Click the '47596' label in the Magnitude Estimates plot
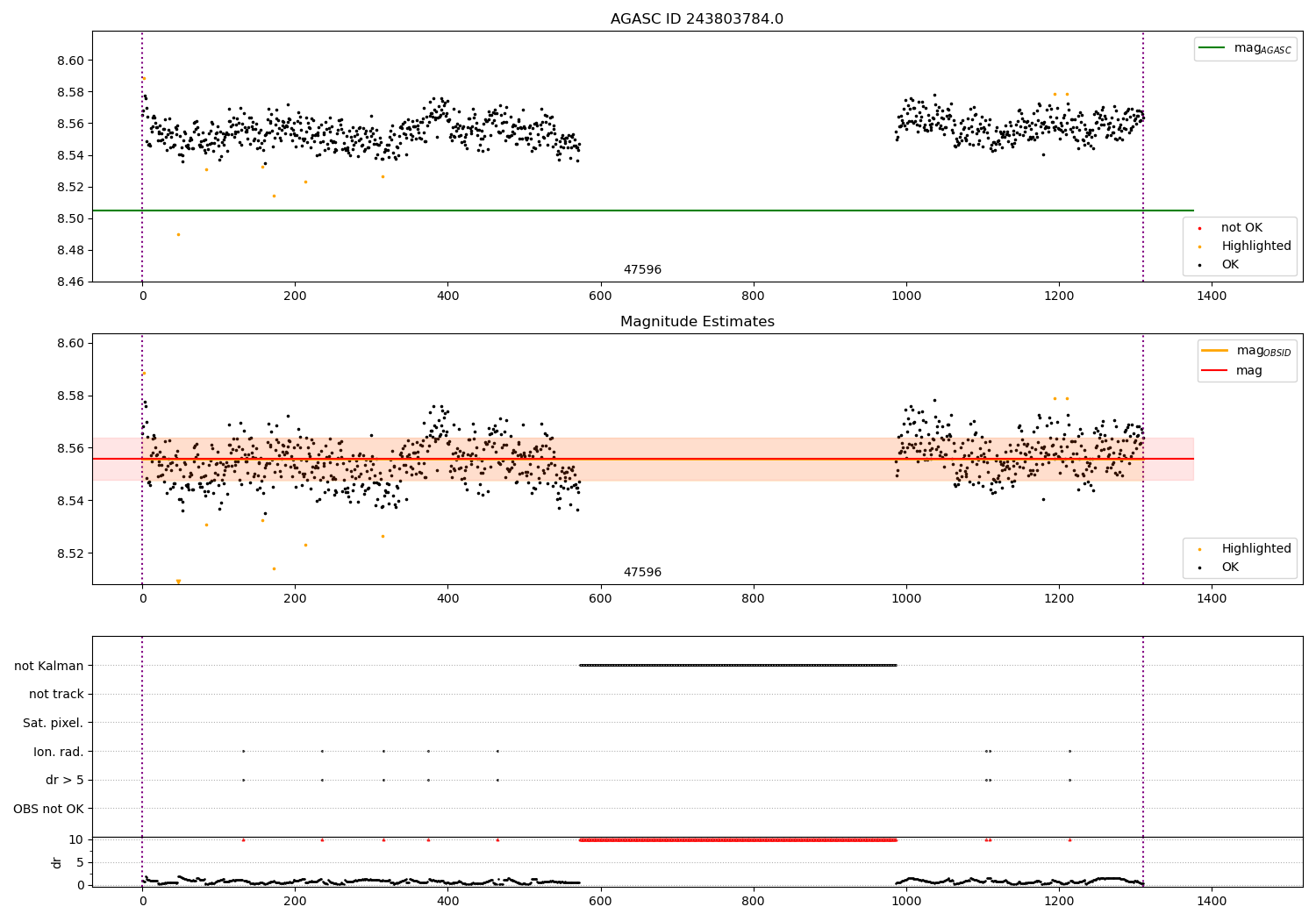This screenshot has height=921, width=1316. click(x=642, y=573)
